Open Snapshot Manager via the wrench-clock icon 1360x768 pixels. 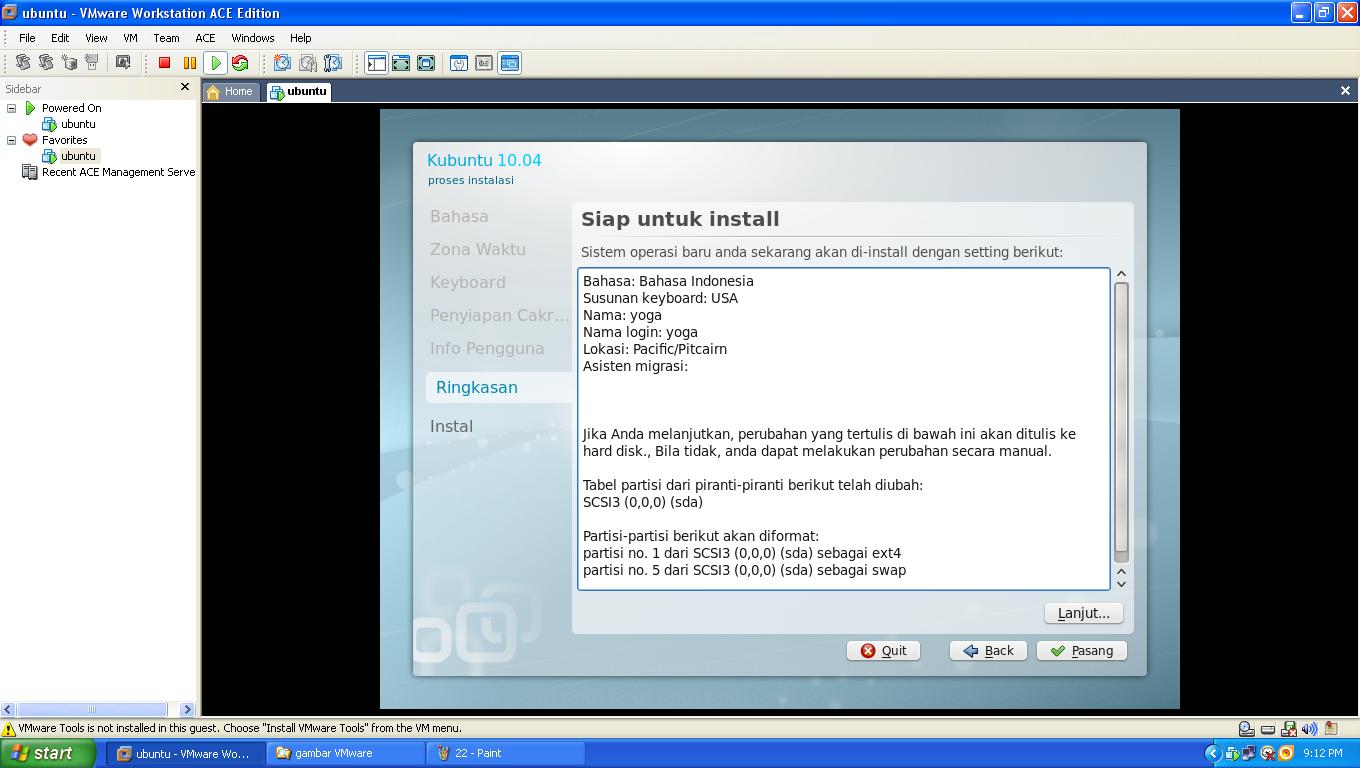pos(333,63)
